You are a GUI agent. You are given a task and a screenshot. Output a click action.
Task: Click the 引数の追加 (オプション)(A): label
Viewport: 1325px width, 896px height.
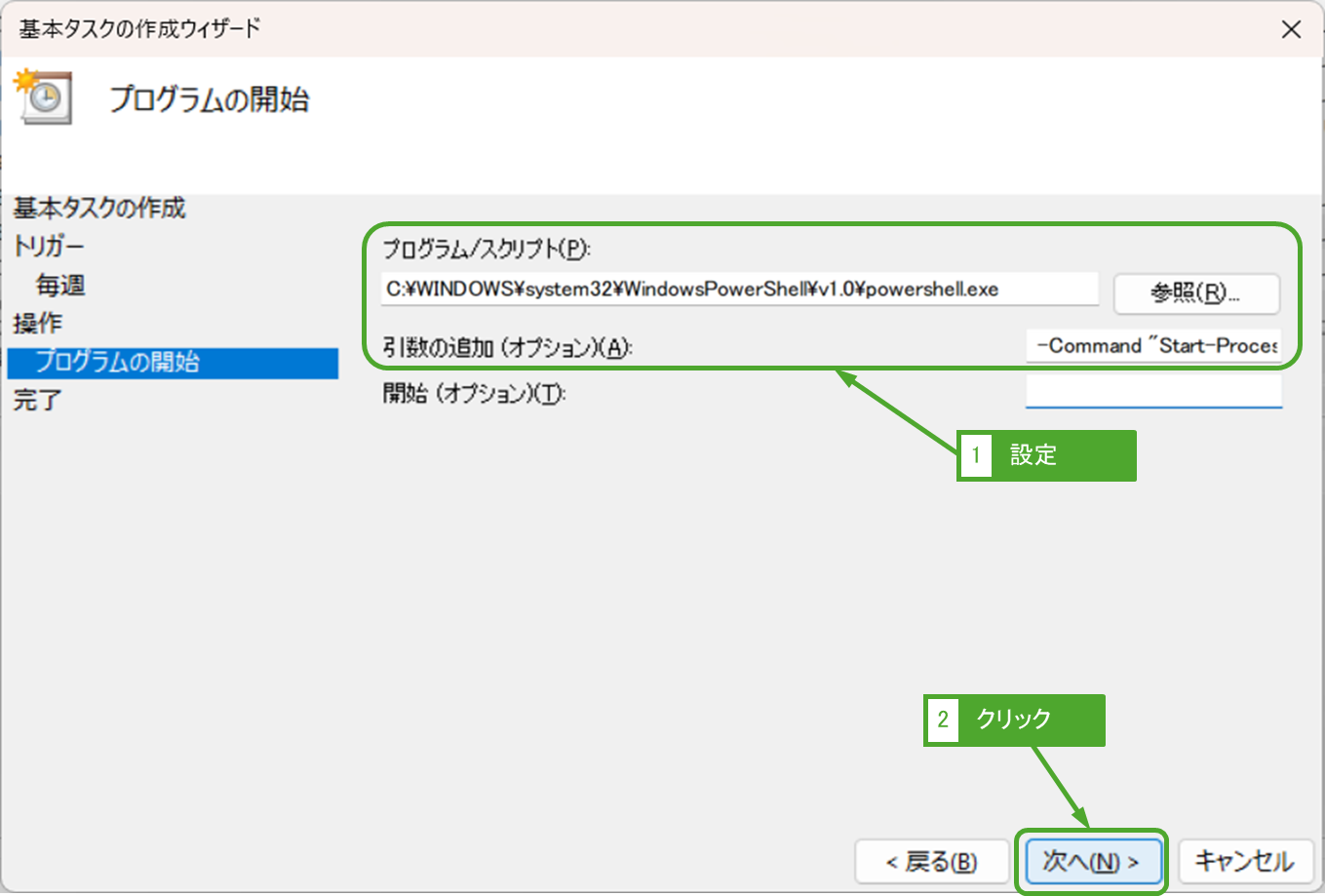pos(507,347)
